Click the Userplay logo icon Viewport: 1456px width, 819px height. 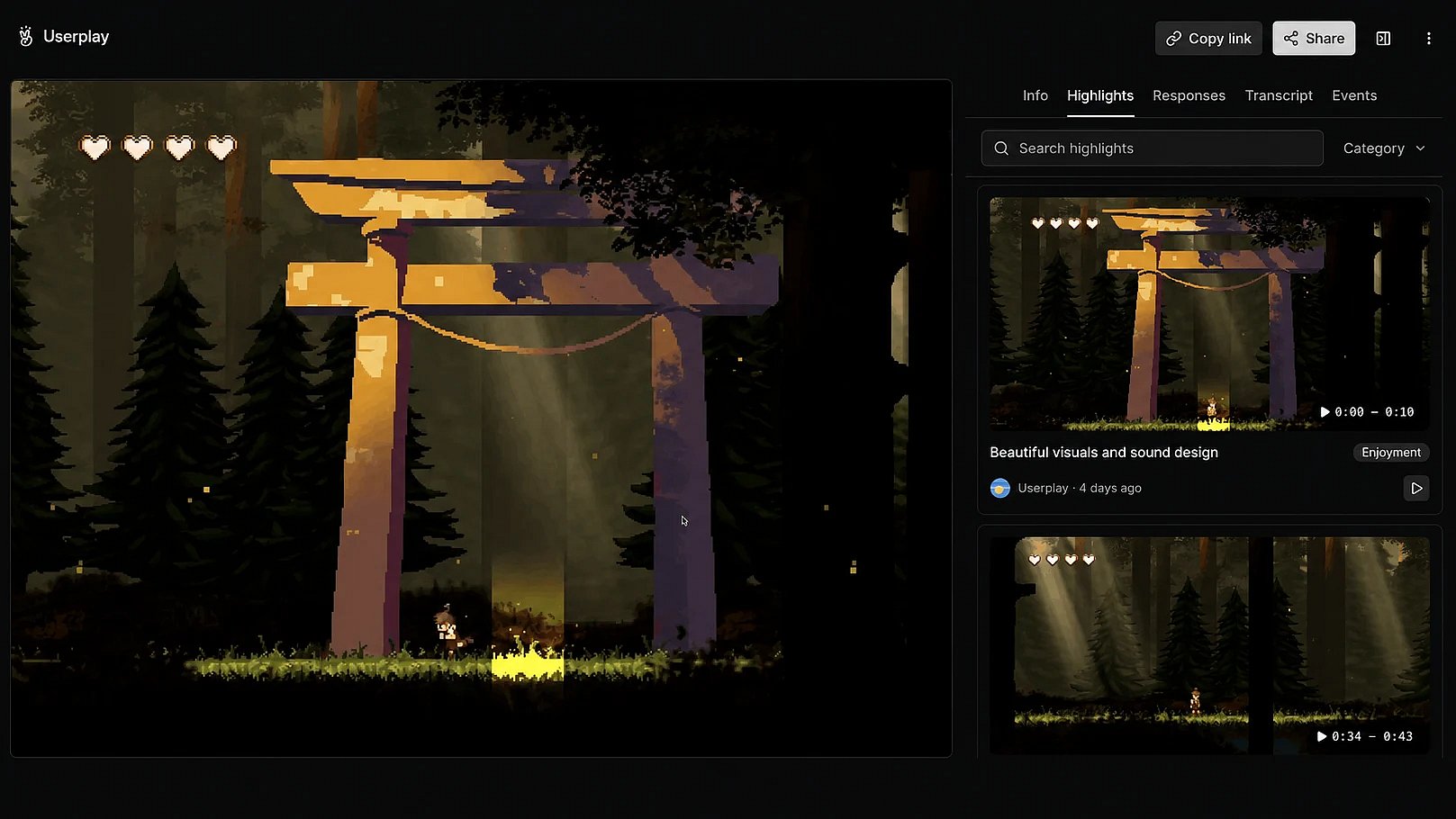[x=26, y=36]
